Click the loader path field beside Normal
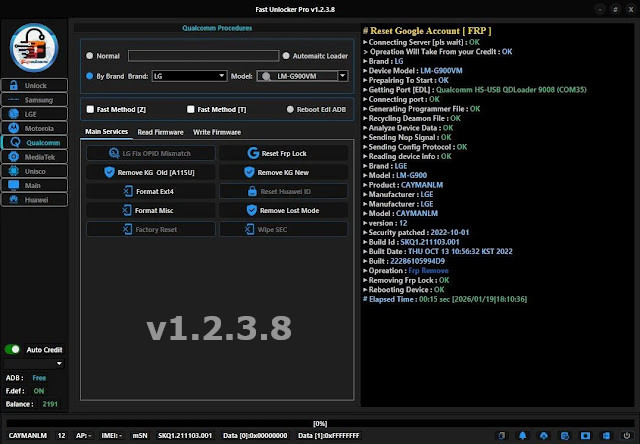The width and height of the screenshot is (640, 444). point(203,56)
